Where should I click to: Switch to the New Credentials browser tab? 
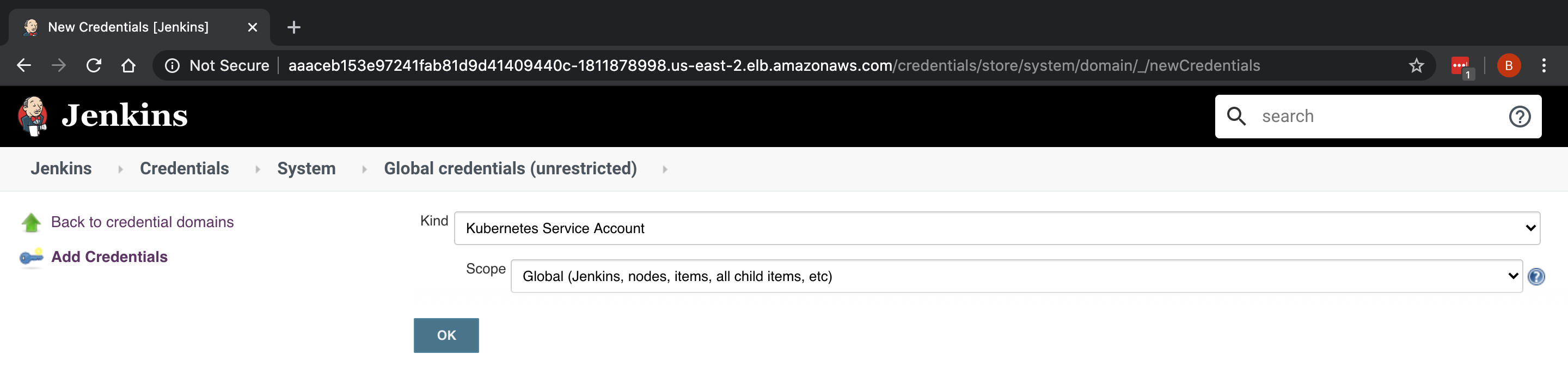click(x=128, y=27)
